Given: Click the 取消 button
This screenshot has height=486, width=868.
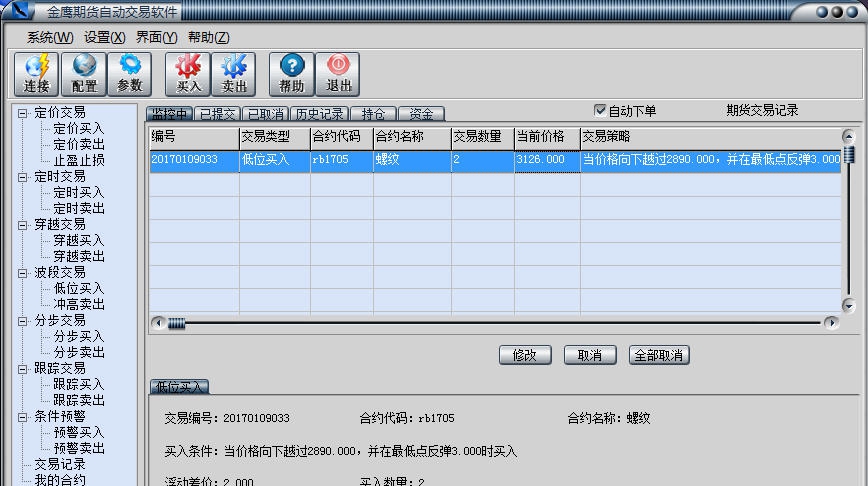Looking at the screenshot, I should pos(590,355).
